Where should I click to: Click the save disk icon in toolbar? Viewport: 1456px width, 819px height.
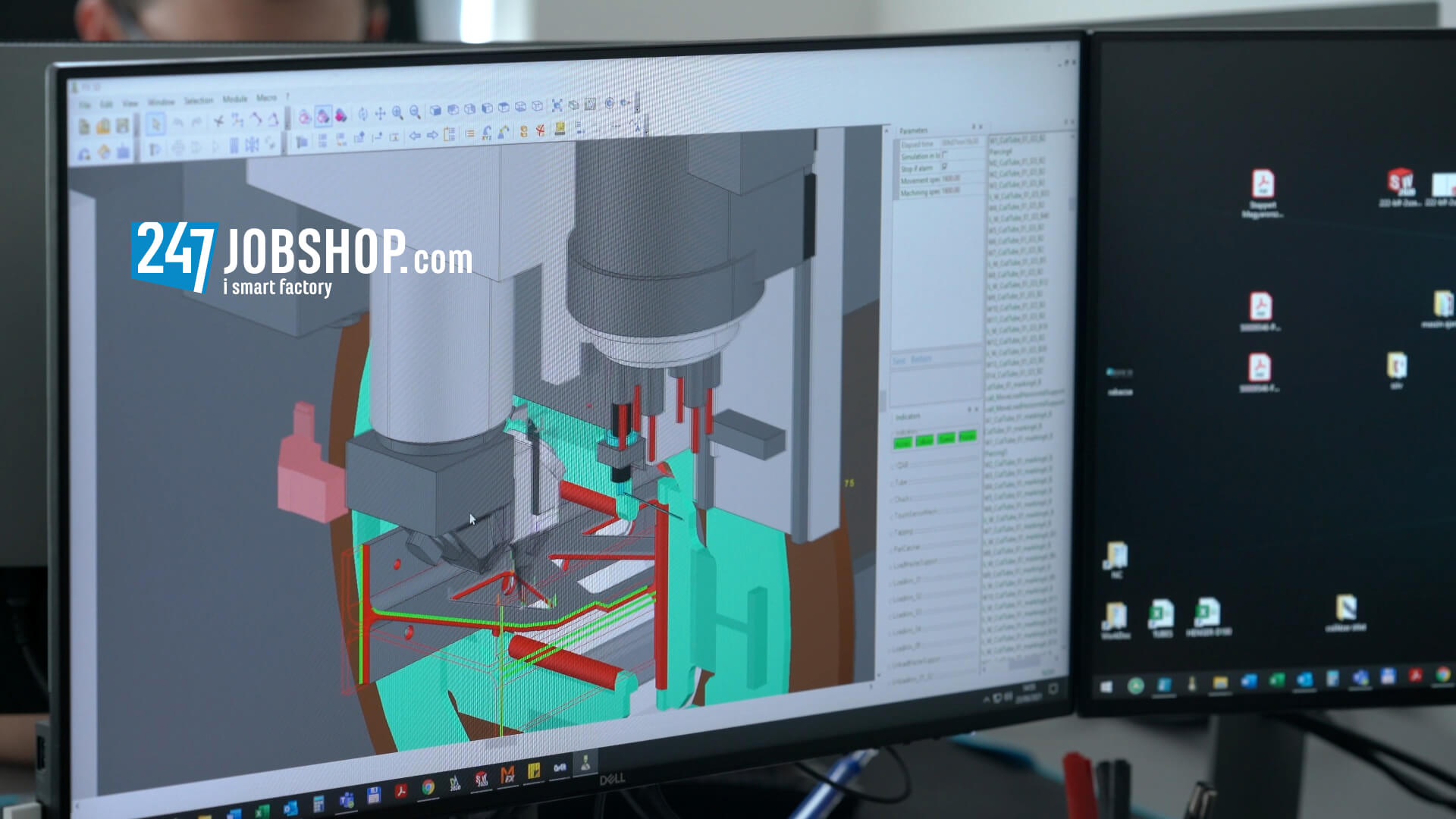tap(123, 125)
